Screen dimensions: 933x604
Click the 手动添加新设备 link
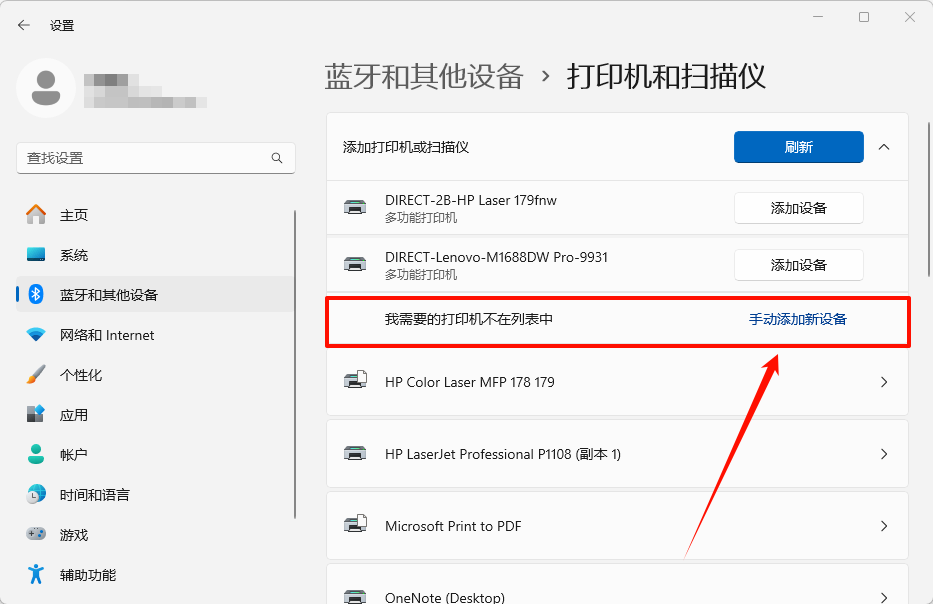tap(797, 319)
